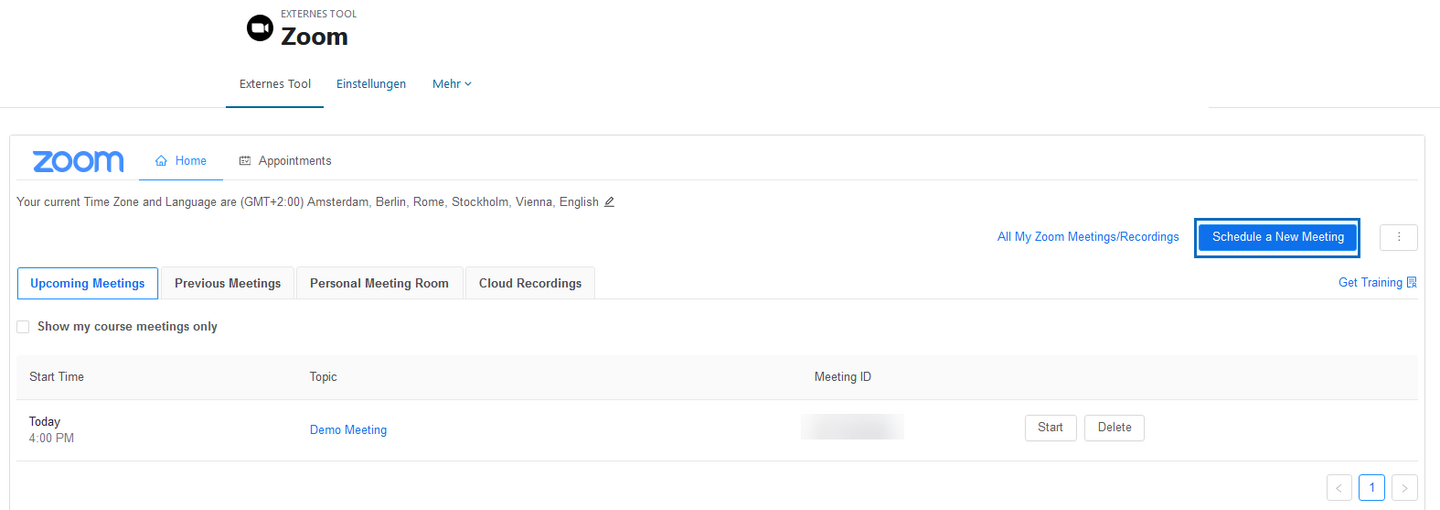Open All My Zoom Meetings/Recordings link
This screenshot has height=510, width=1440.
1088,237
